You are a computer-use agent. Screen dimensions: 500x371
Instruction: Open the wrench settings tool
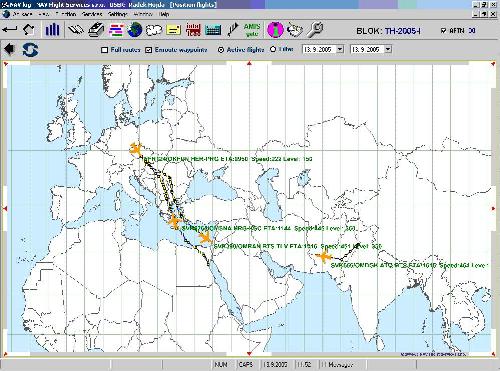click(x=315, y=30)
